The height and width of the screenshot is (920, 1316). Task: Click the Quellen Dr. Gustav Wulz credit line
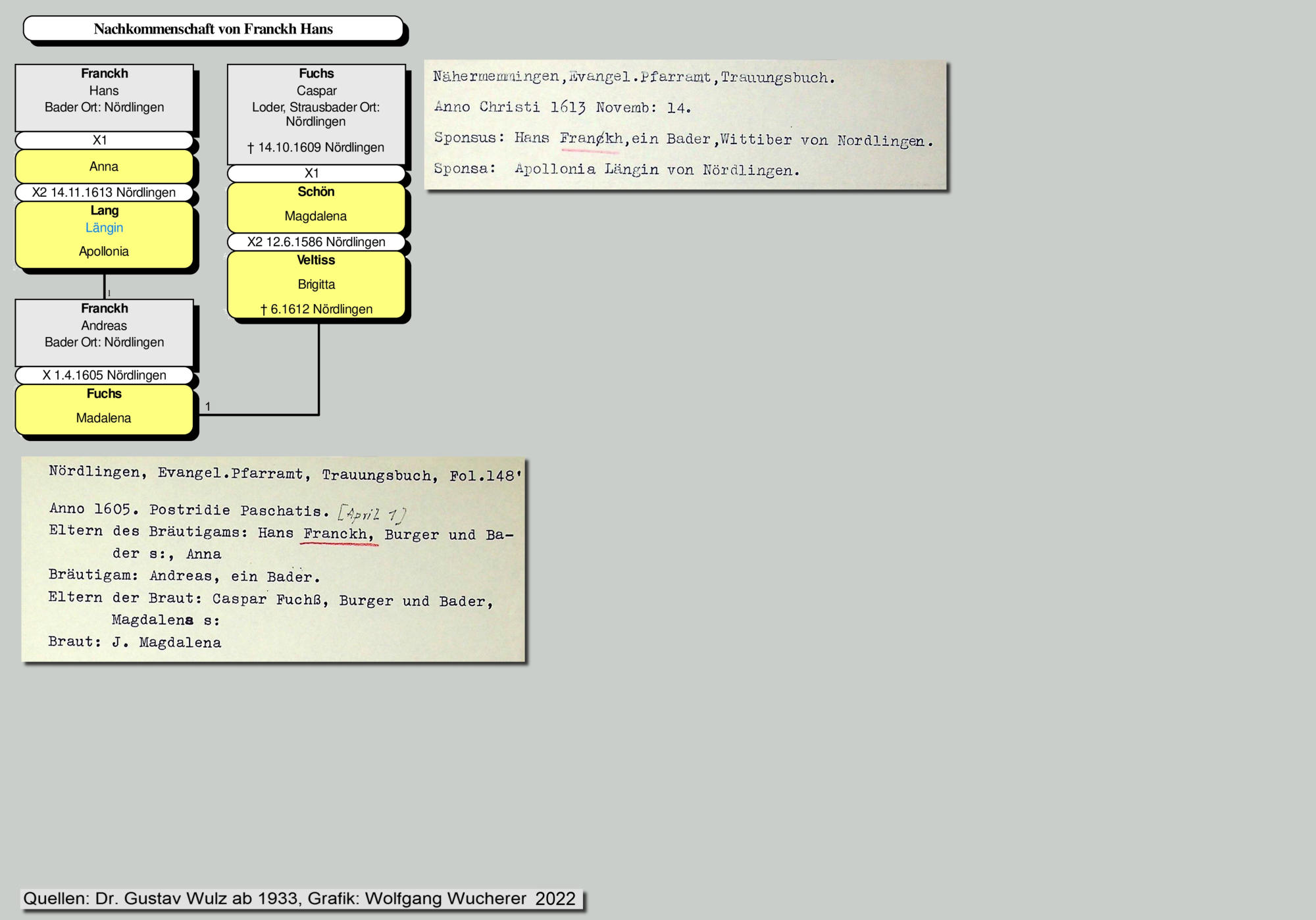pos(299,898)
